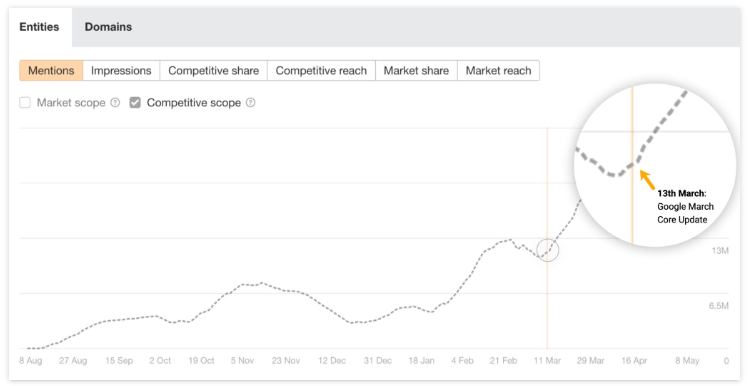Uncheck the Competitive scope checkbox
The image size is (749, 386).
(135, 103)
